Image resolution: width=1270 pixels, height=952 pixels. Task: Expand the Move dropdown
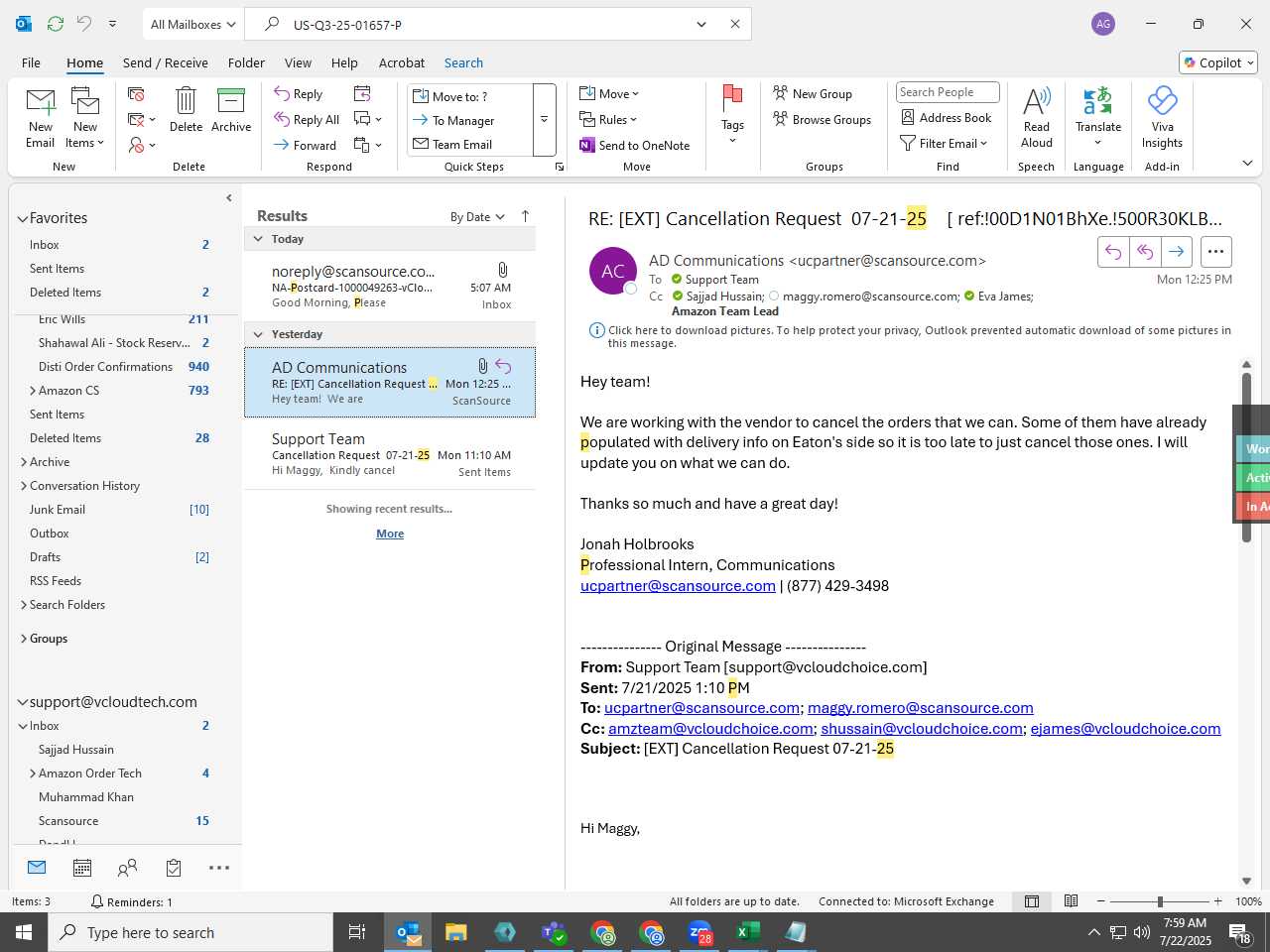coord(609,94)
